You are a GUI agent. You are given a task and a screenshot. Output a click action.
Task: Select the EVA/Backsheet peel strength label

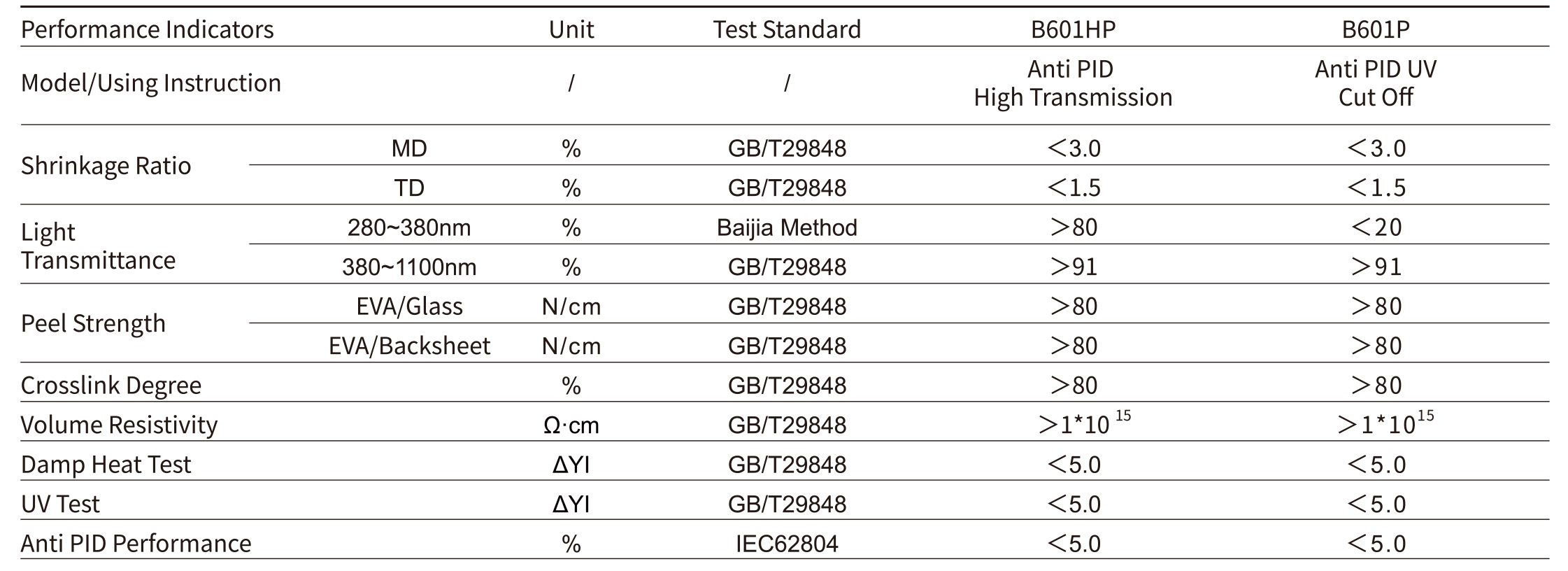[409, 346]
